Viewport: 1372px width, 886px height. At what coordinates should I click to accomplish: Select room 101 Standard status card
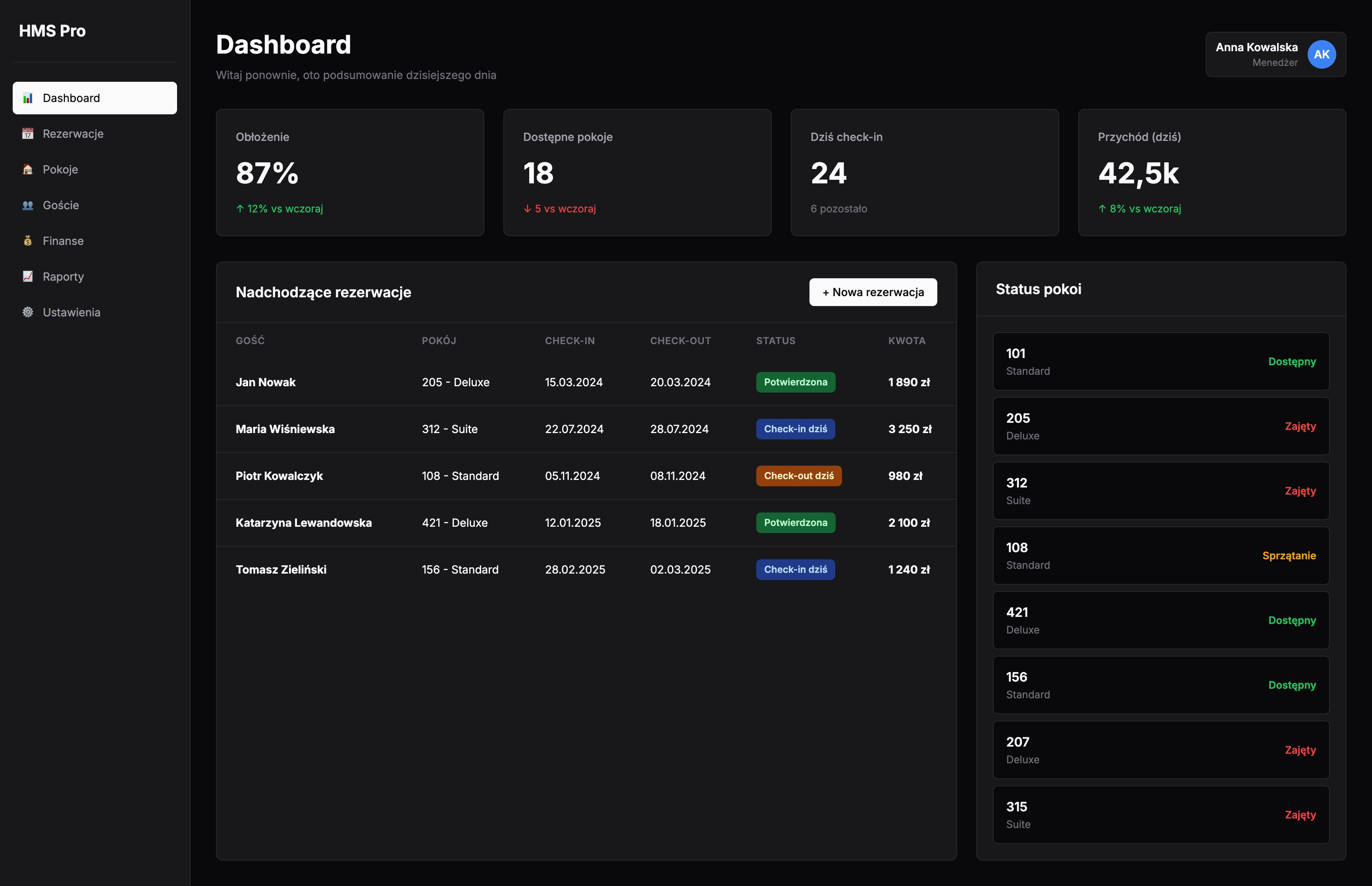pyautogui.click(x=1160, y=362)
